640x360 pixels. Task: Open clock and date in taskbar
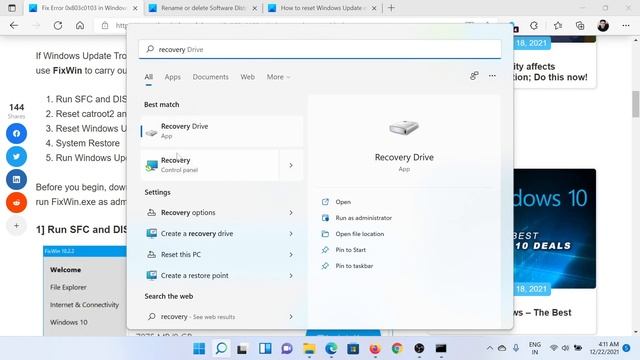click(x=604, y=348)
